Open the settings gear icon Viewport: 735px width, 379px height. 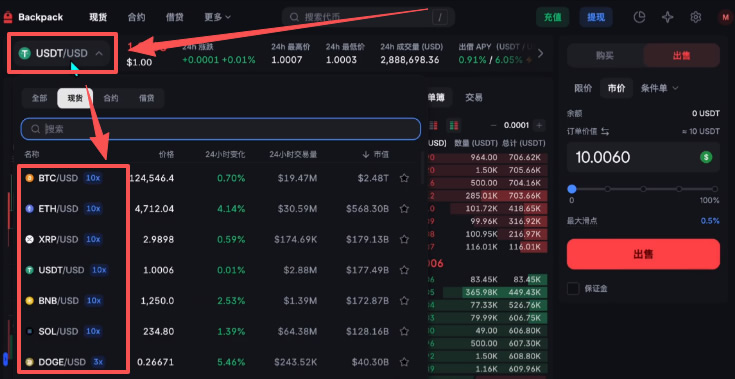pyautogui.click(x=696, y=17)
